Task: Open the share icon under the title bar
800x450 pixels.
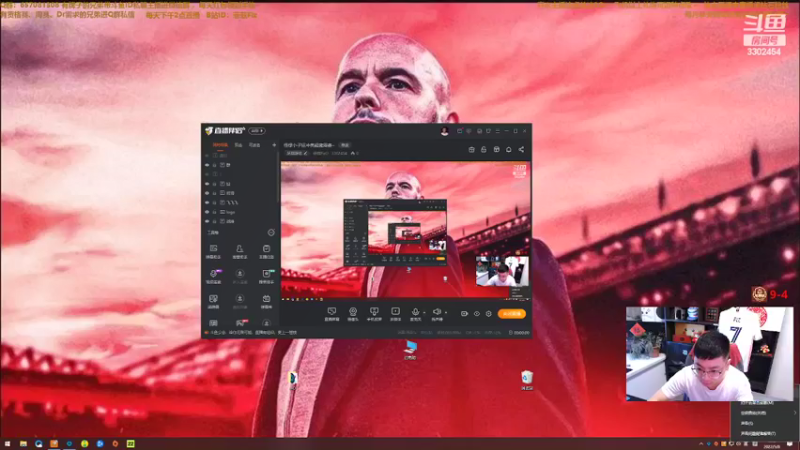Action: (521, 149)
